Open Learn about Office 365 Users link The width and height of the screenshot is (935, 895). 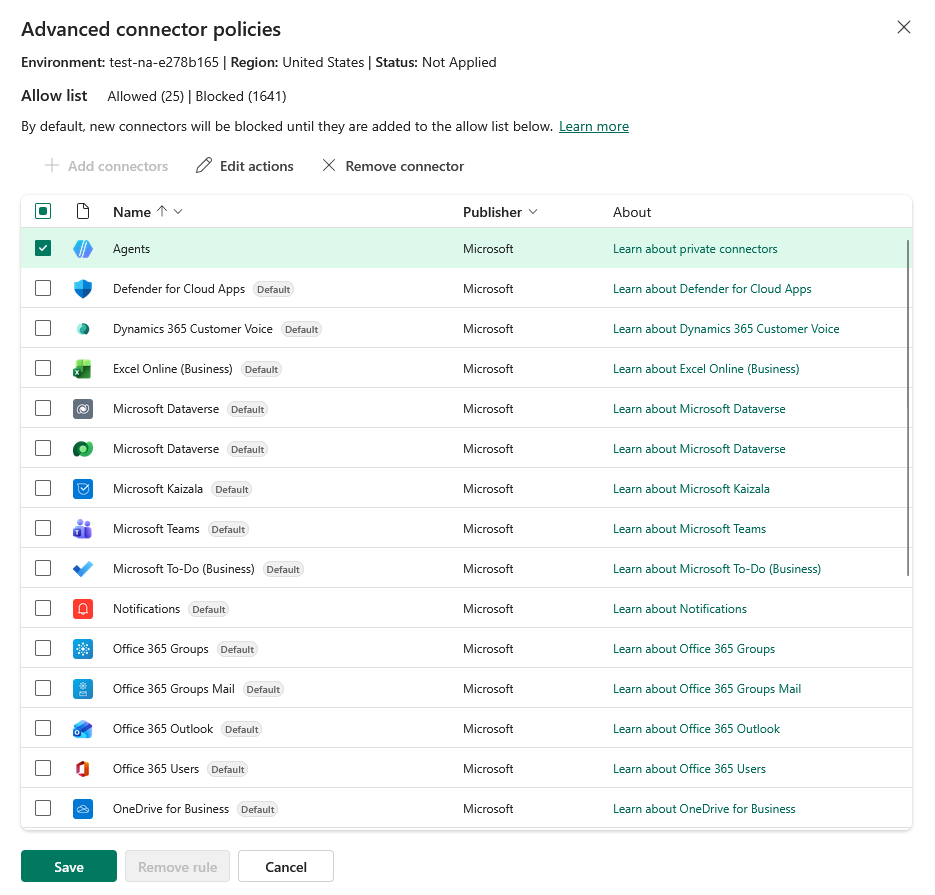689,769
